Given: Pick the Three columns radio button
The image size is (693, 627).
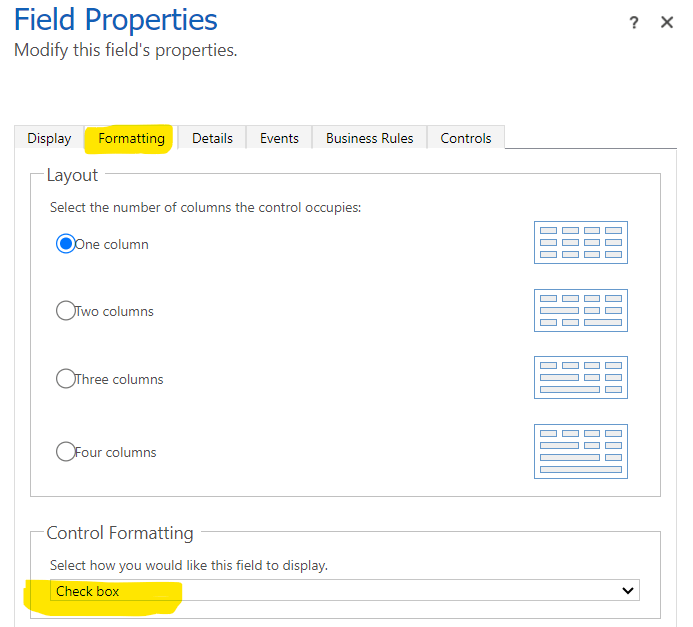Looking at the screenshot, I should (x=66, y=379).
